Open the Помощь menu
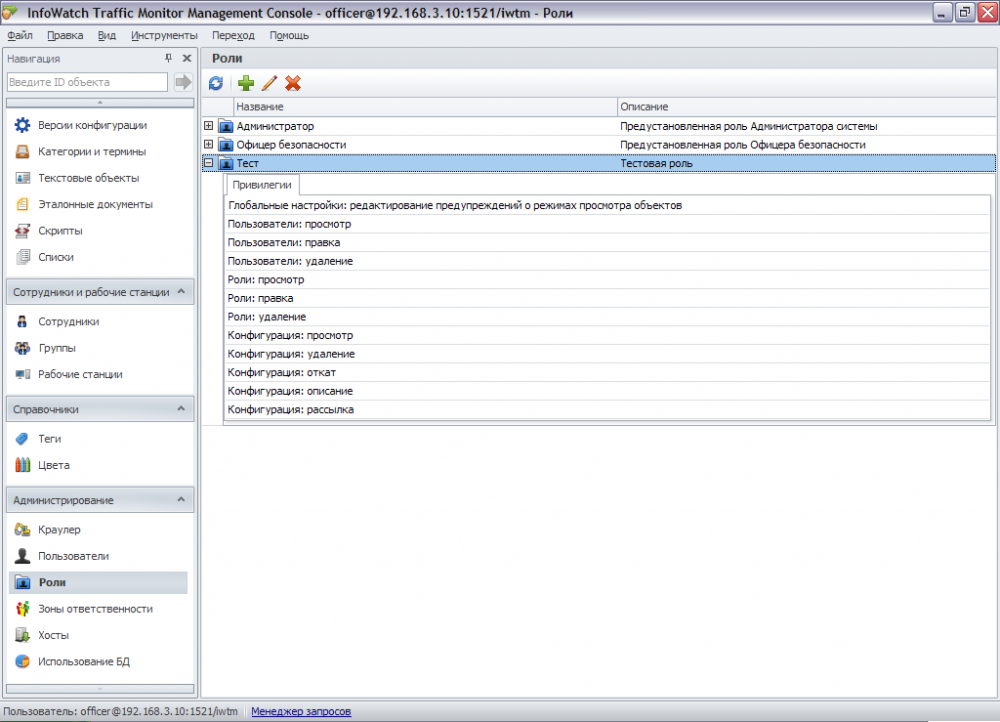Image resolution: width=1000 pixels, height=722 pixels. [x=289, y=35]
